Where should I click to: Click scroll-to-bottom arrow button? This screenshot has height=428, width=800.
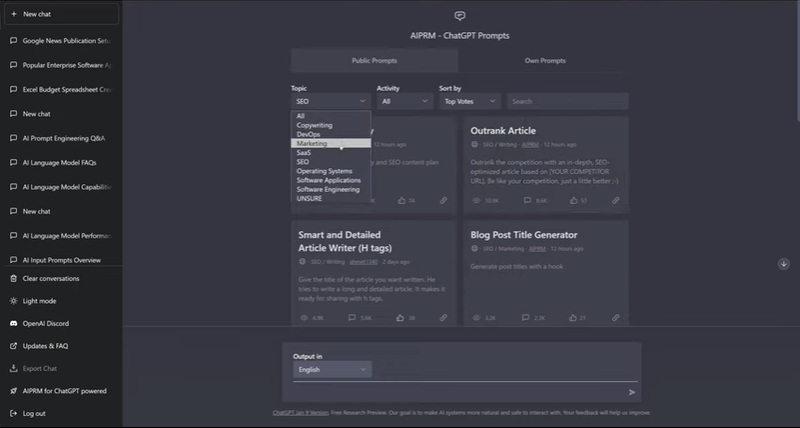pos(784,264)
